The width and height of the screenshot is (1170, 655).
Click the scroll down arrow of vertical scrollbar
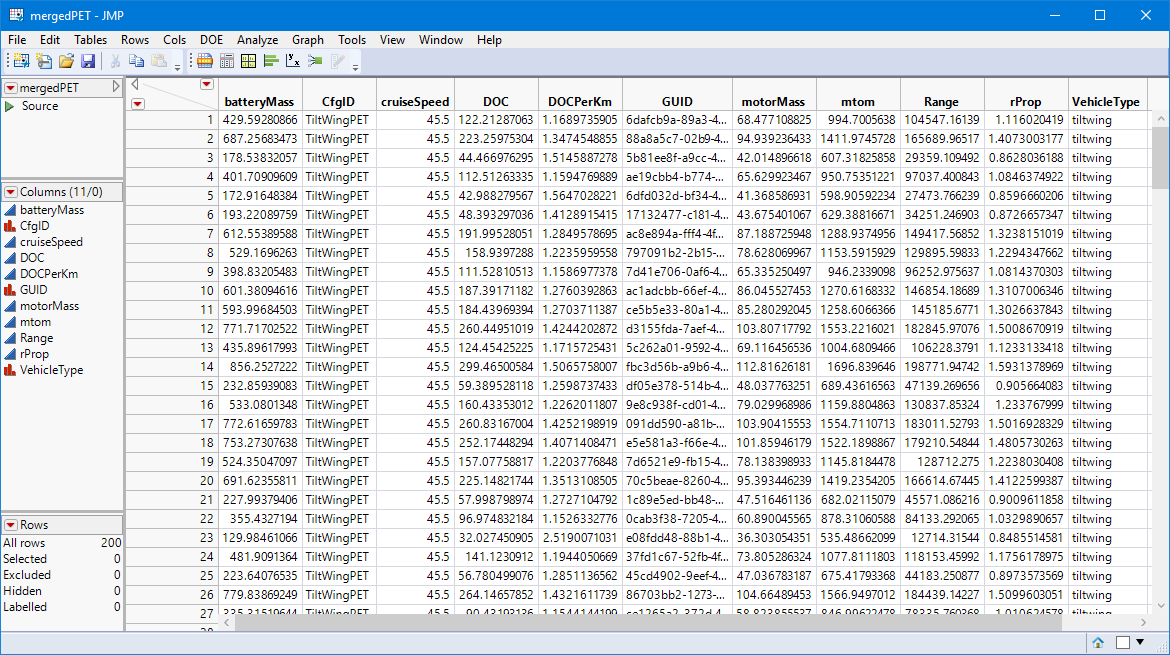(1160, 606)
